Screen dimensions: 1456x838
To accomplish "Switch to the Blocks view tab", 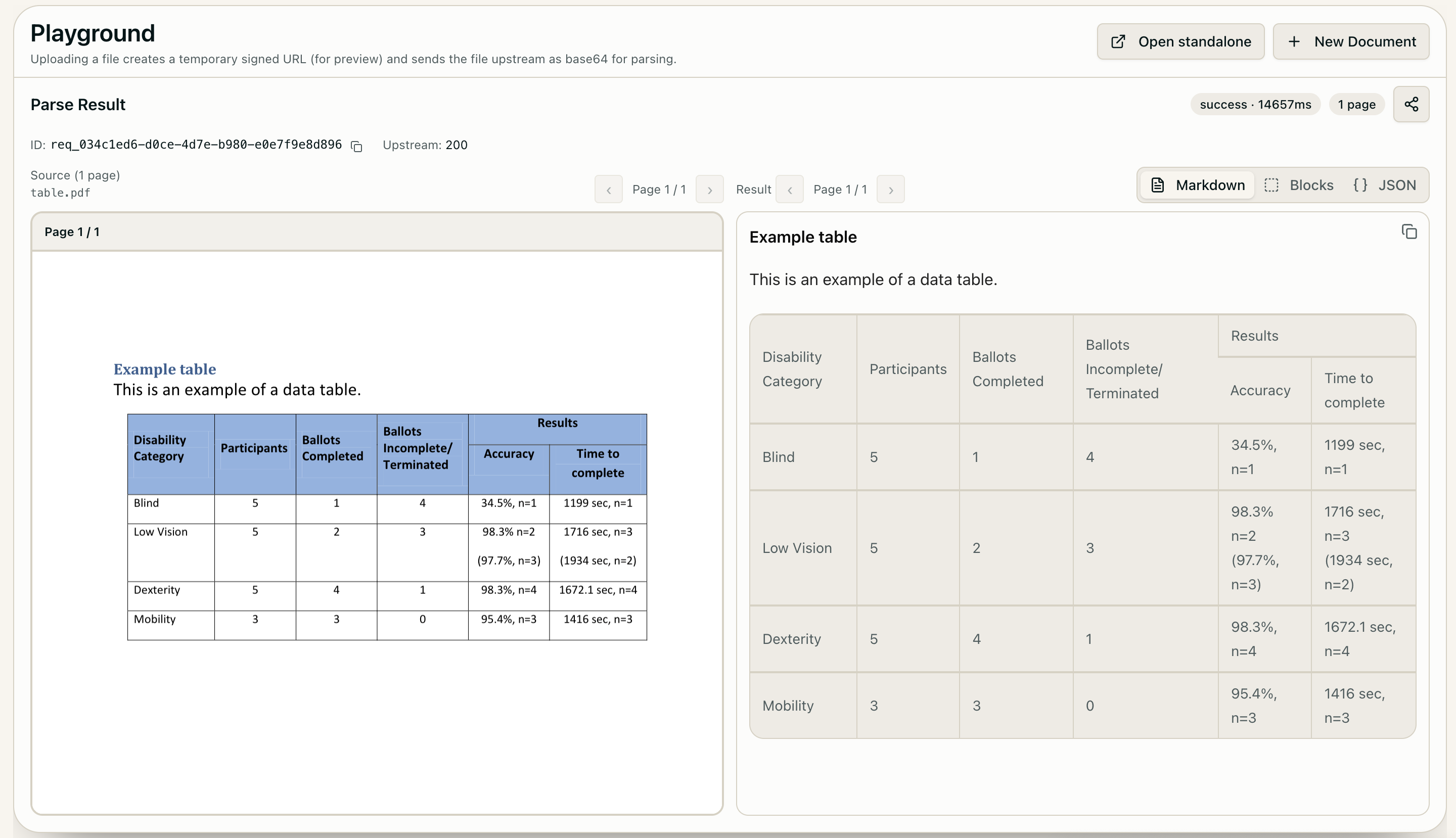I will pos(1299,185).
